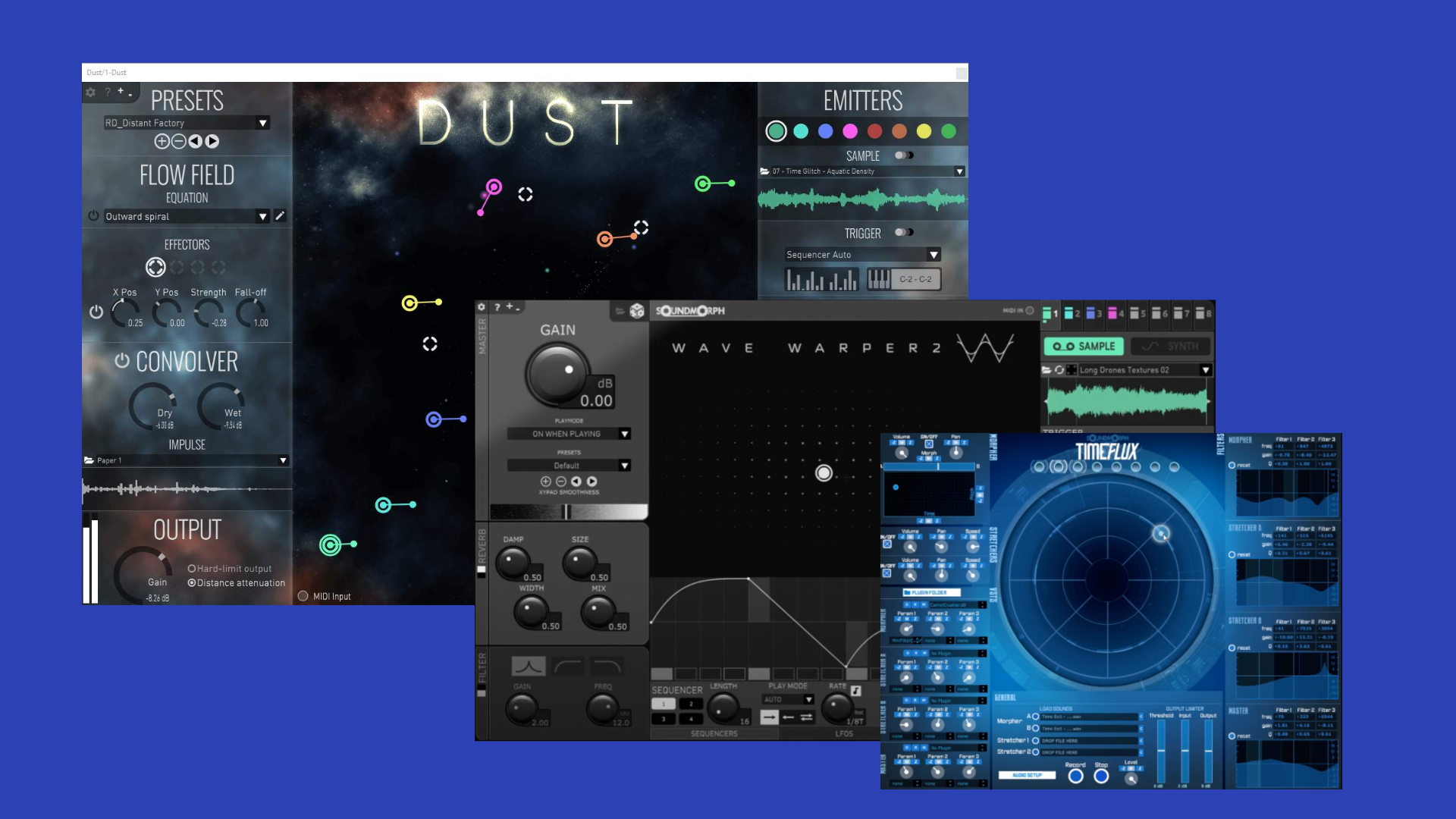
Task: Select the first active effector icon
Action: tap(155, 267)
